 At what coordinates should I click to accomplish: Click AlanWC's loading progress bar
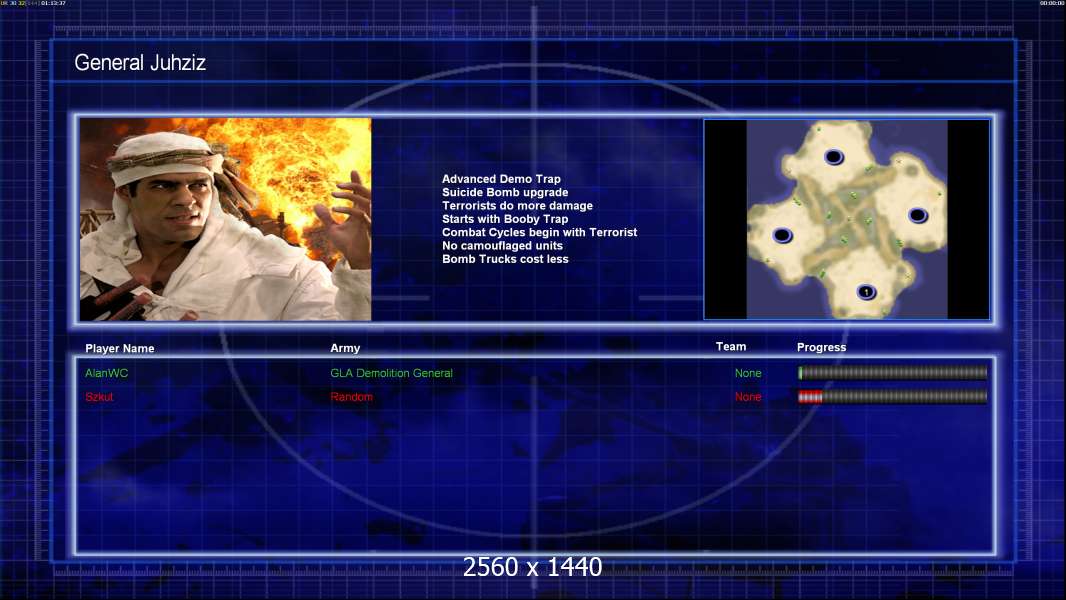[x=893, y=372]
